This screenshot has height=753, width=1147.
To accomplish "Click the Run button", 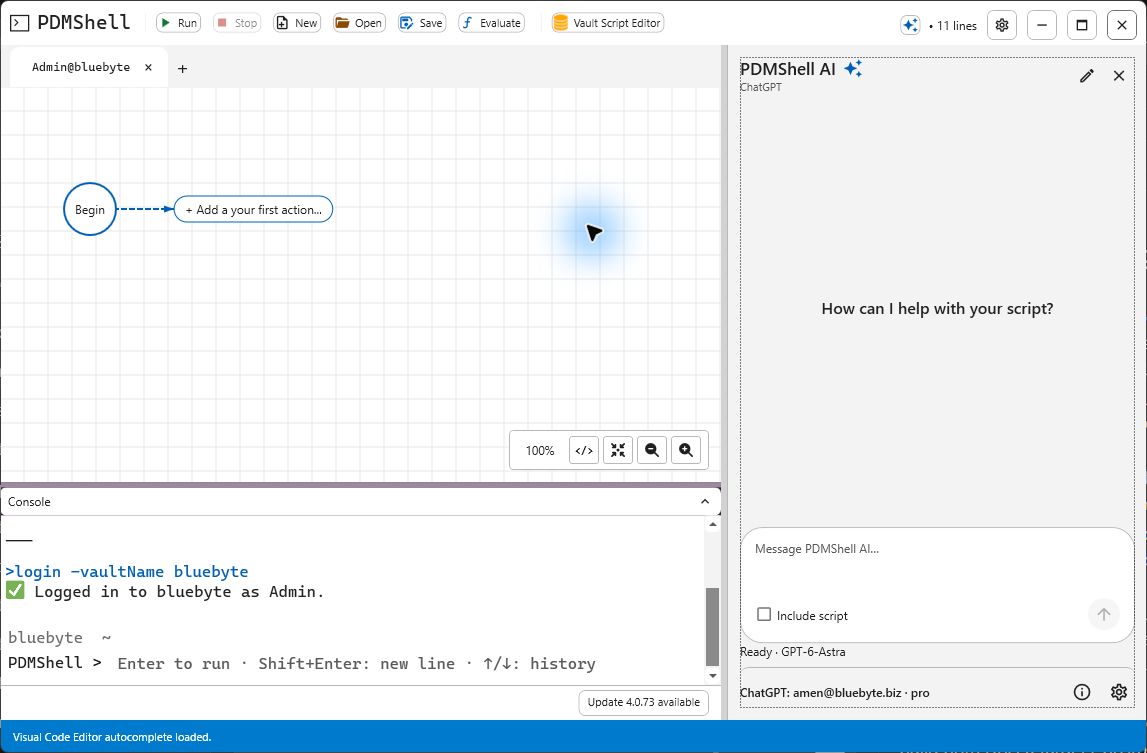I will [x=178, y=23].
